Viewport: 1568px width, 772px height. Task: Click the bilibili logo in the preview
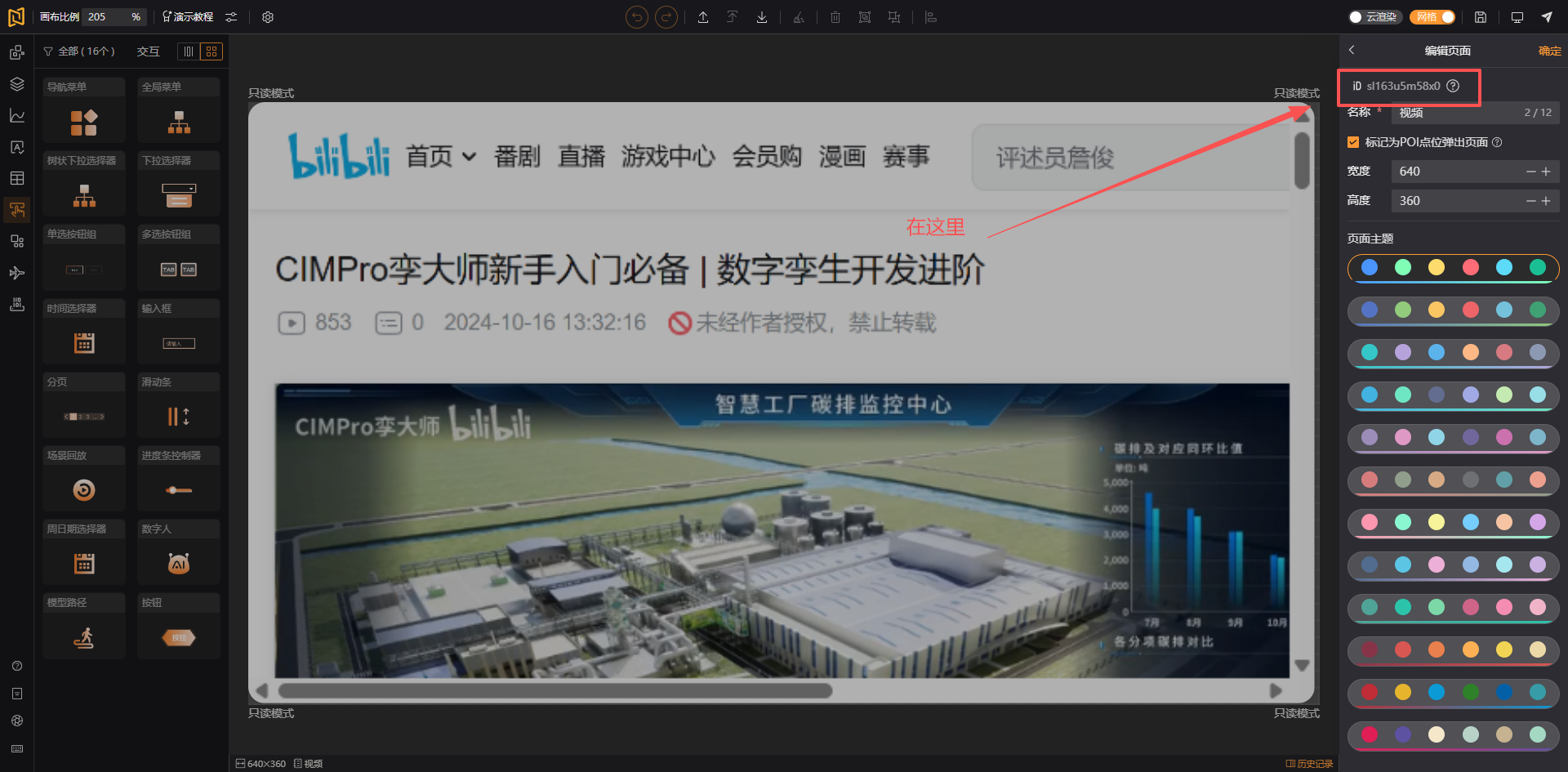coord(339,155)
